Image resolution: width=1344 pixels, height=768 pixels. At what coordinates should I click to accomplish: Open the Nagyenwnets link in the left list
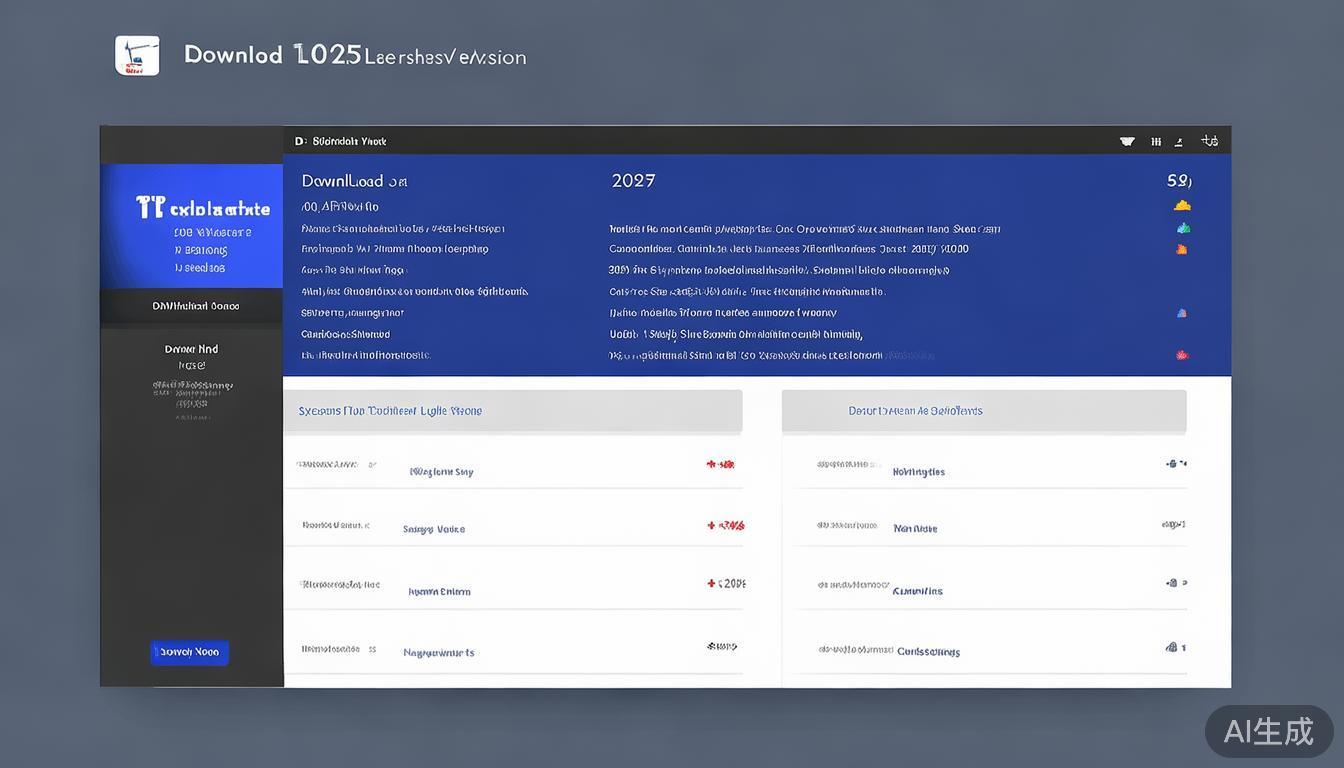(438, 653)
